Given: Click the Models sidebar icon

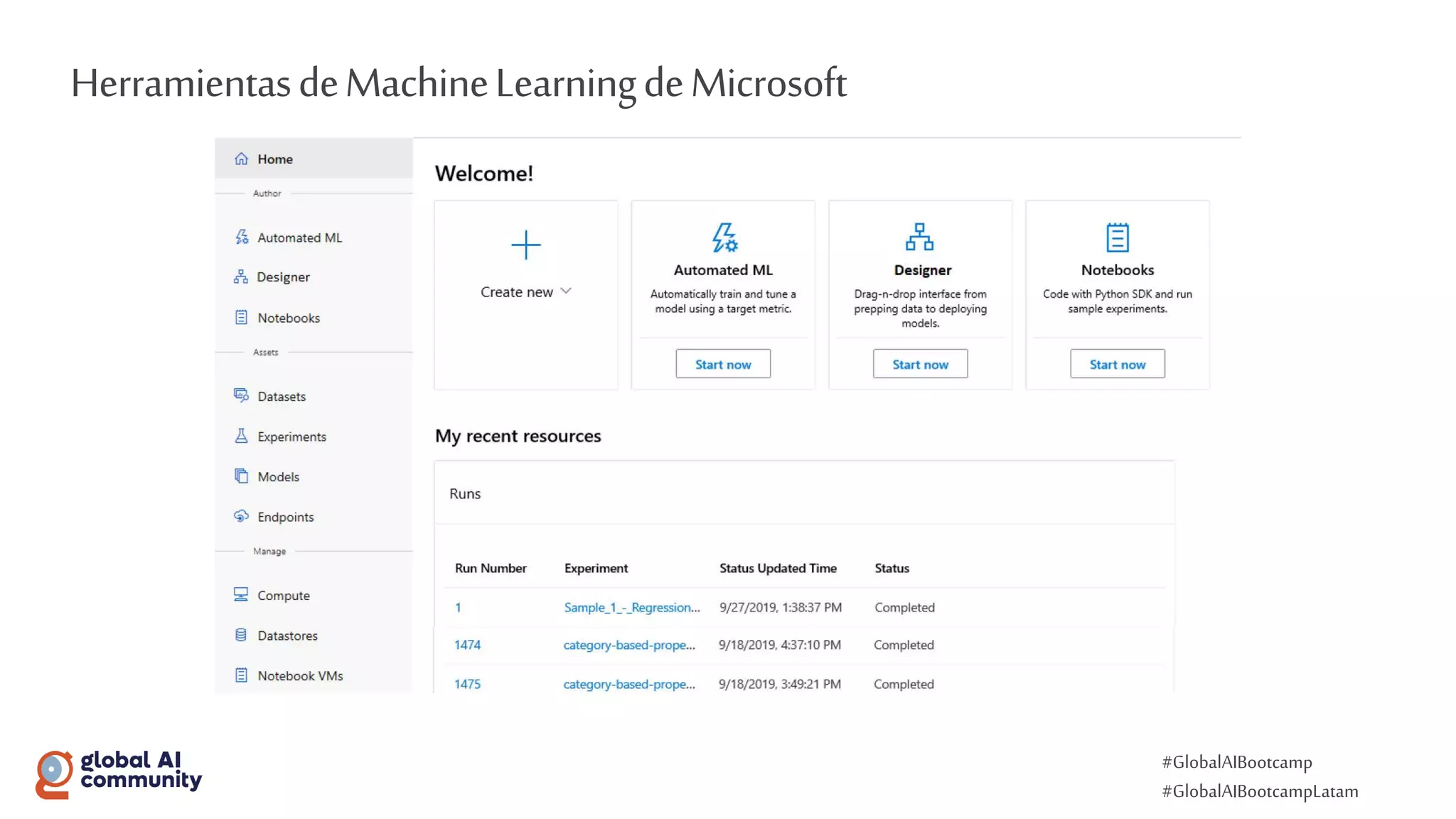Looking at the screenshot, I should (x=242, y=476).
